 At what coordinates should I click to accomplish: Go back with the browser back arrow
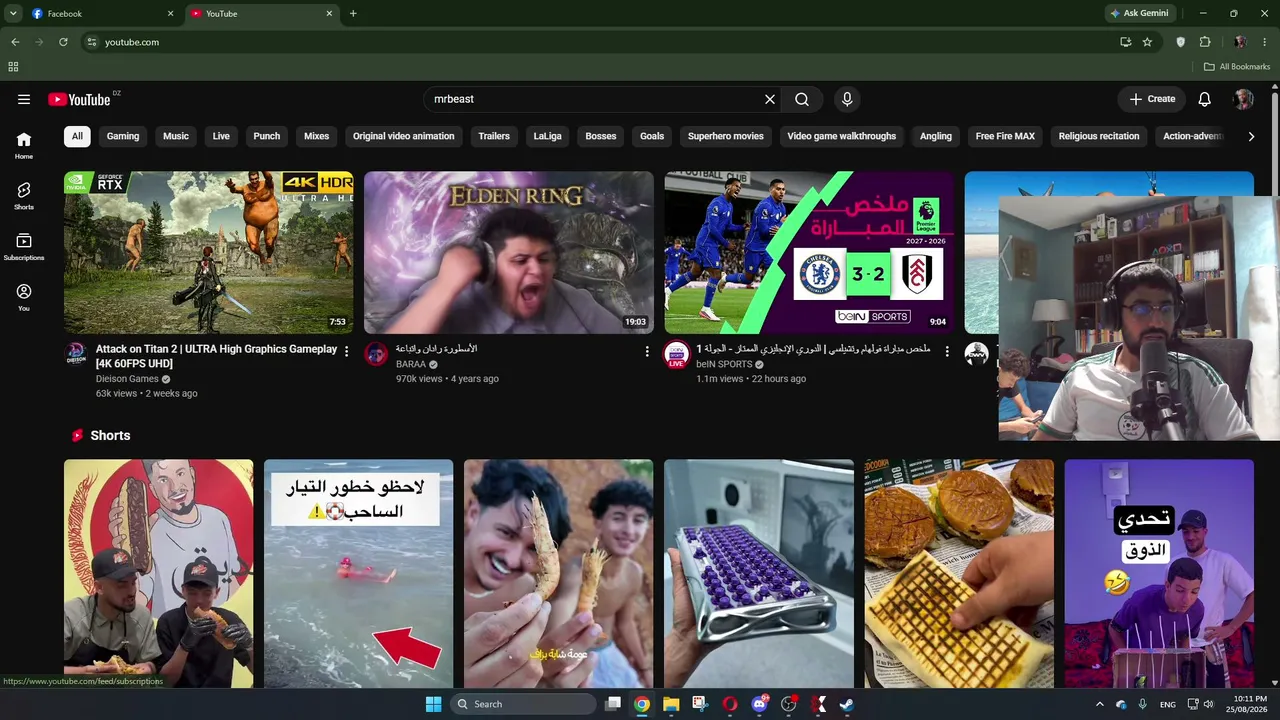tap(15, 42)
